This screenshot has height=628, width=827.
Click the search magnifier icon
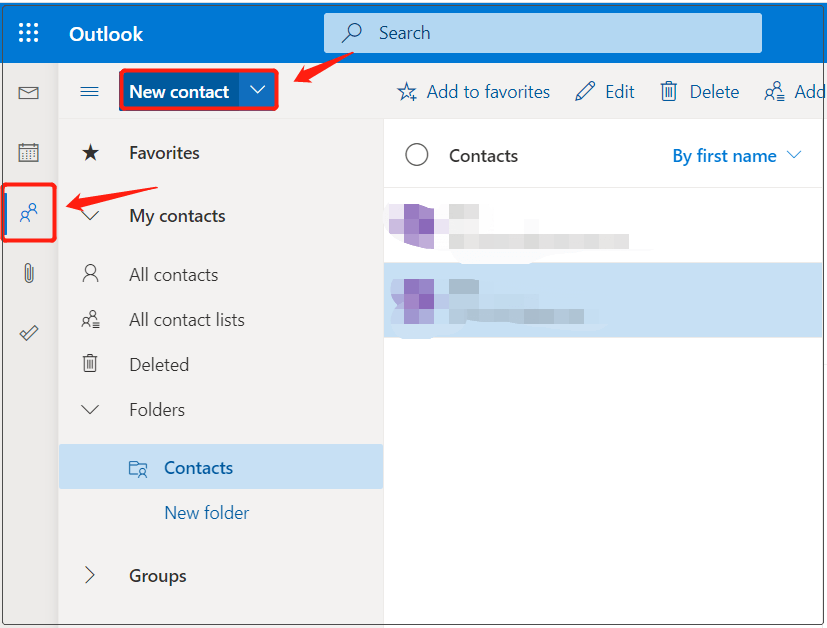point(351,33)
